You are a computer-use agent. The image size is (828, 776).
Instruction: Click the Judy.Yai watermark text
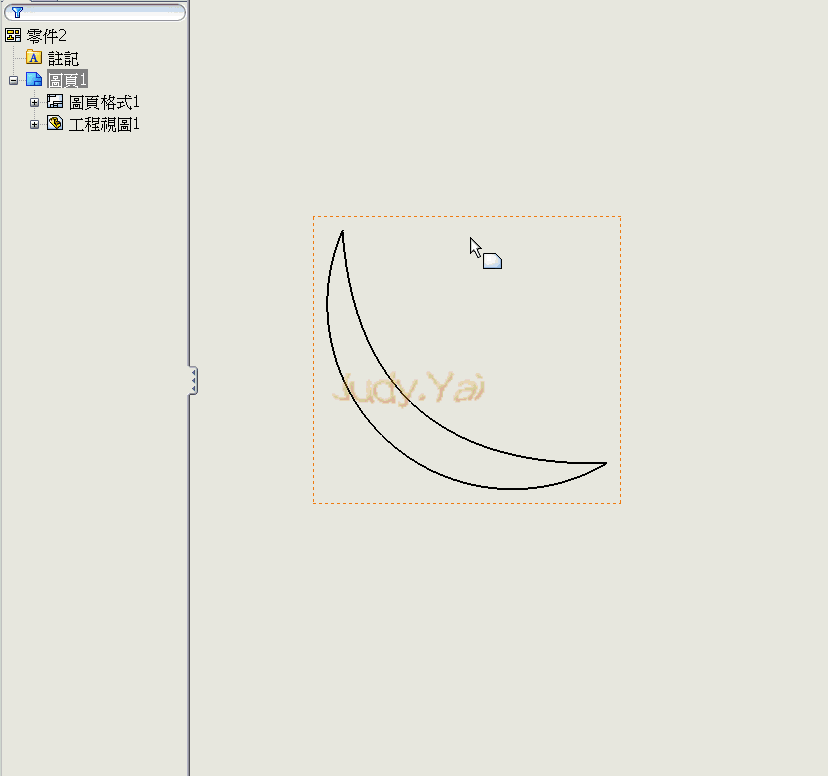[410, 386]
